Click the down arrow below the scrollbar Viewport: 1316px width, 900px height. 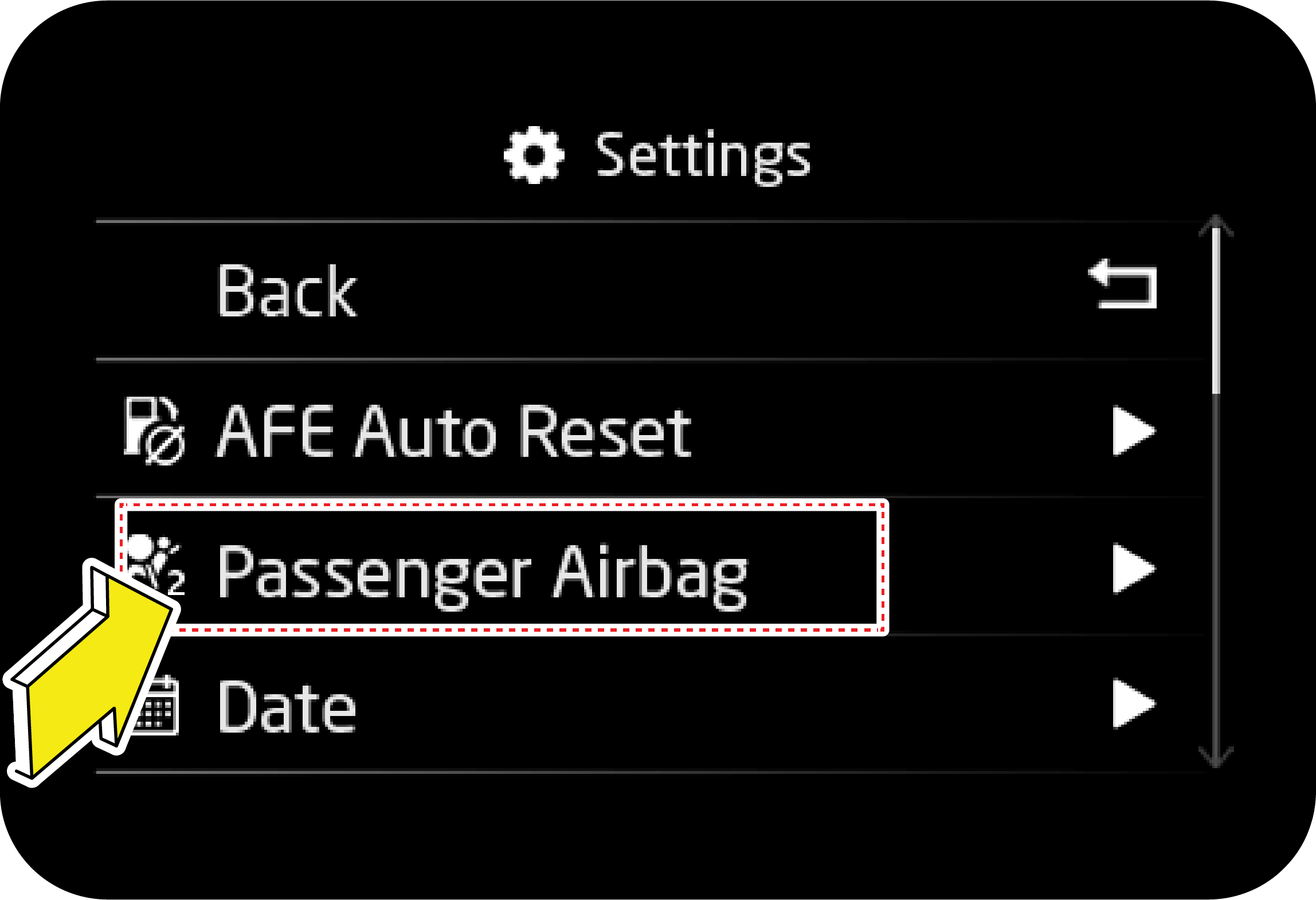pos(1216,757)
